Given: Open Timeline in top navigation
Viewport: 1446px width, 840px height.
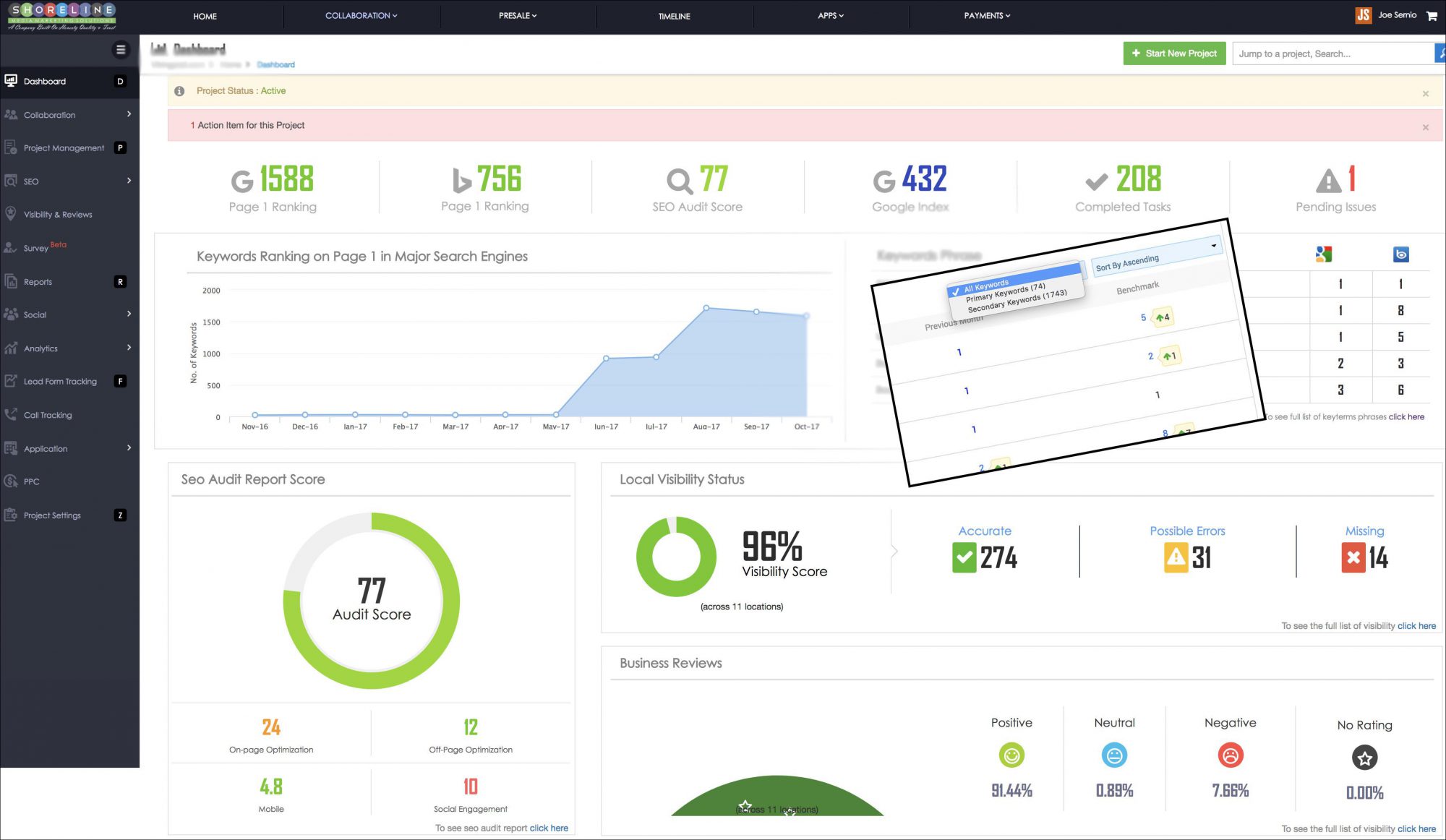Looking at the screenshot, I should [674, 16].
